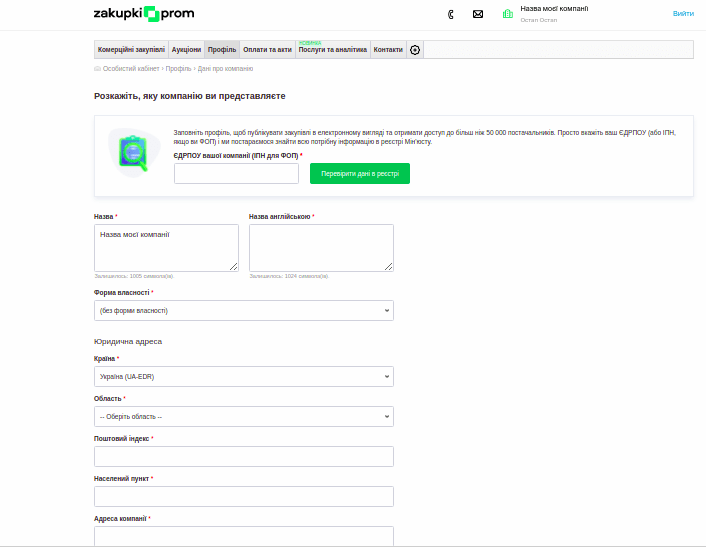This screenshot has width=706, height=547.
Task: Click the Вийти logout link
Action: click(683, 14)
